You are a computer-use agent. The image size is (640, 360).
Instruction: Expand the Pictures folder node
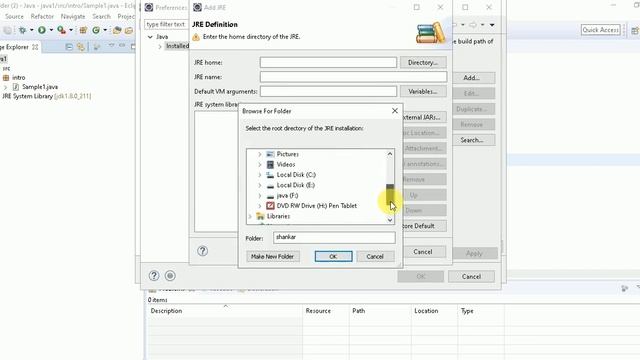click(260, 154)
